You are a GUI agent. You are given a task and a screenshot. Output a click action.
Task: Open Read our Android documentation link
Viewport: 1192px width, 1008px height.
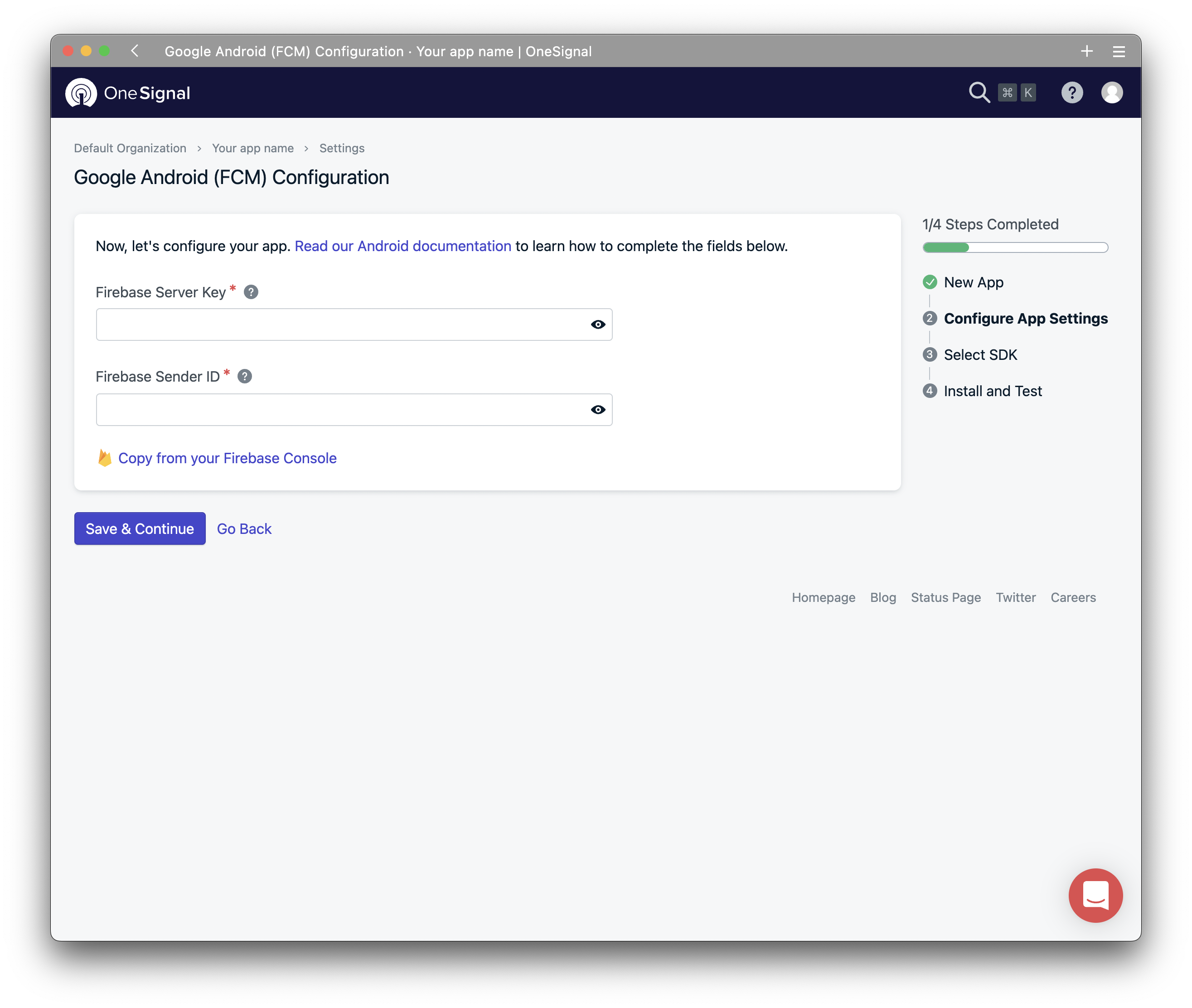tap(402, 246)
